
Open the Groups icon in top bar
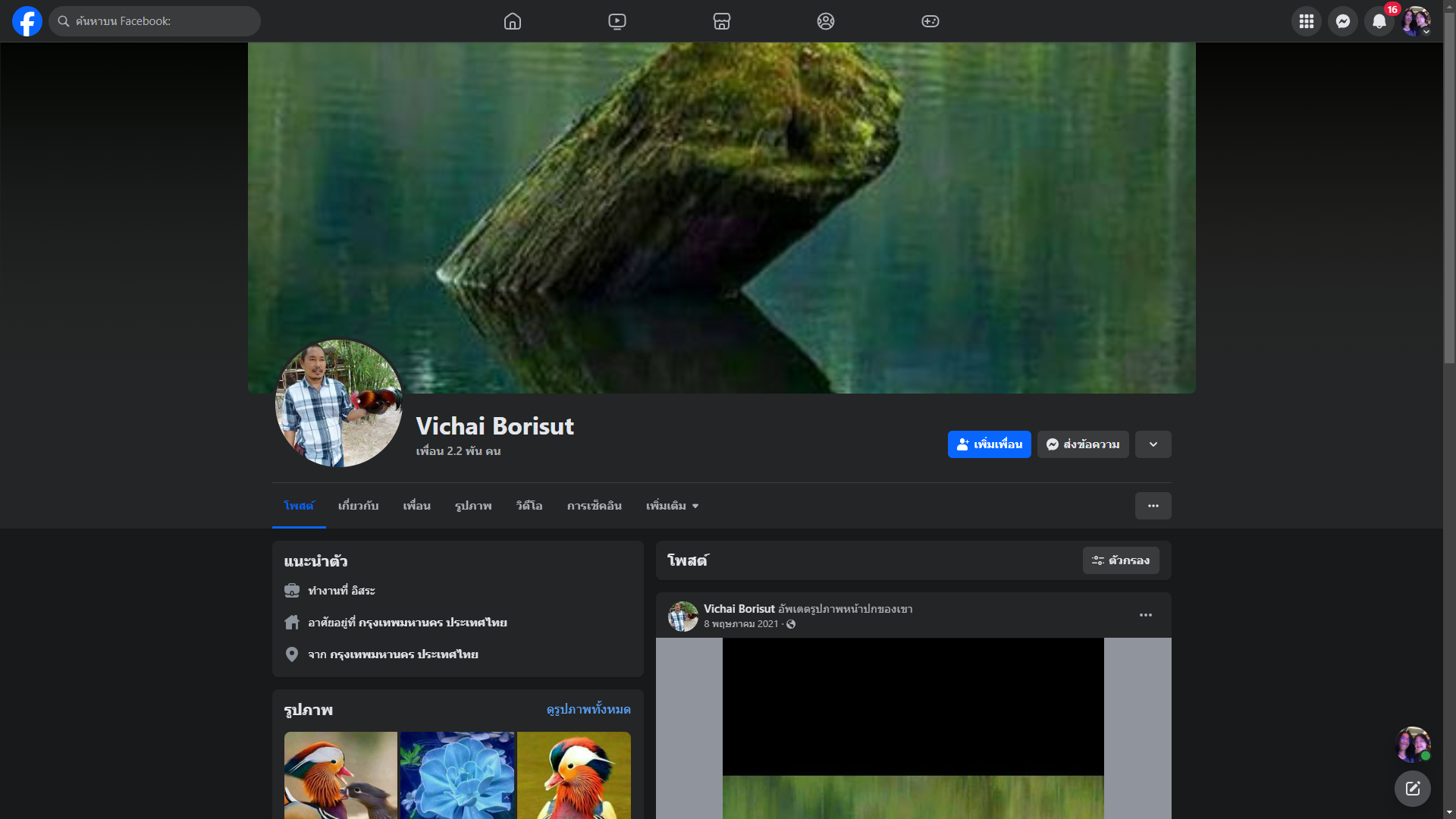click(826, 21)
